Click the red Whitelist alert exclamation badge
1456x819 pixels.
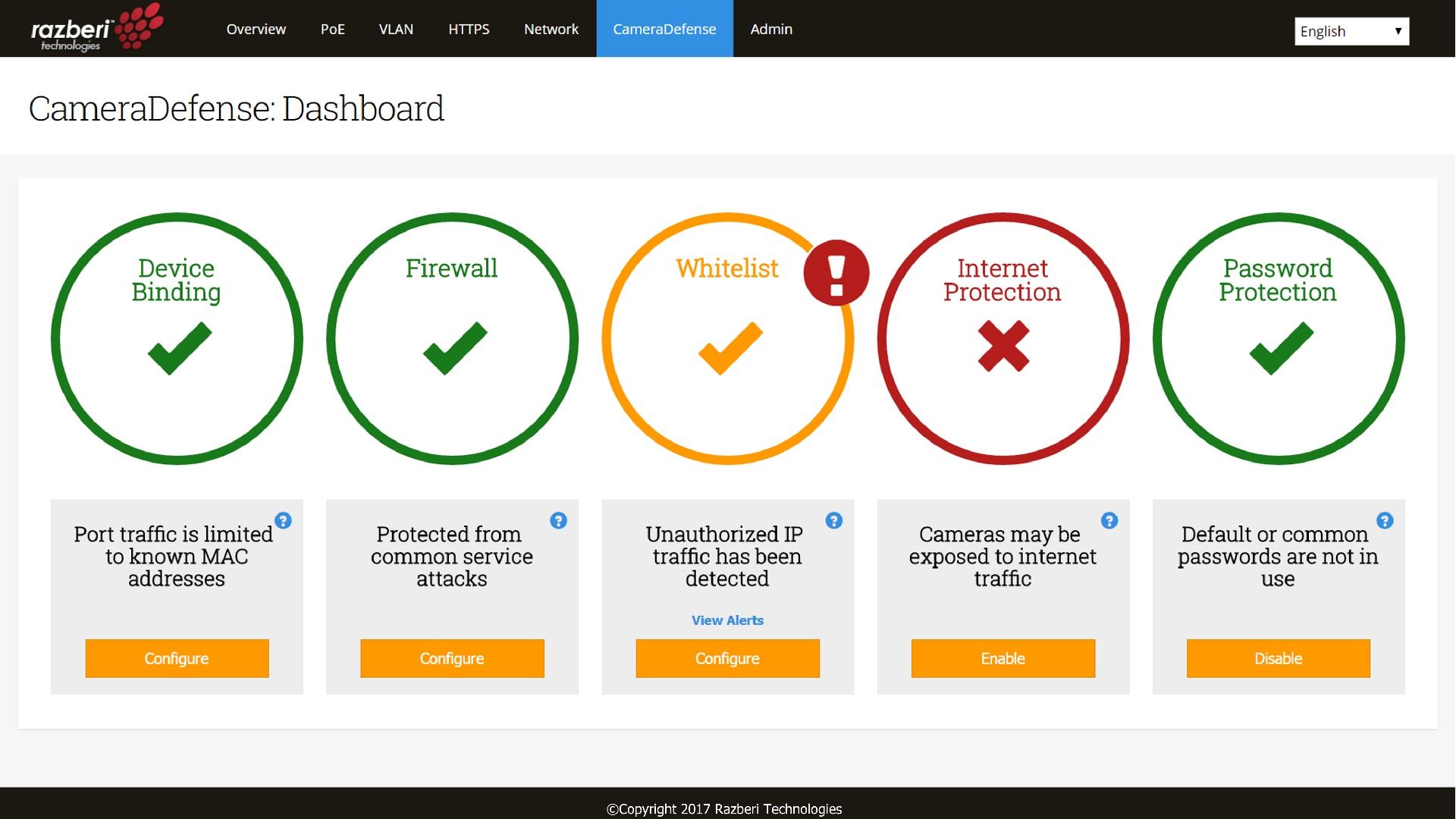[836, 273]
